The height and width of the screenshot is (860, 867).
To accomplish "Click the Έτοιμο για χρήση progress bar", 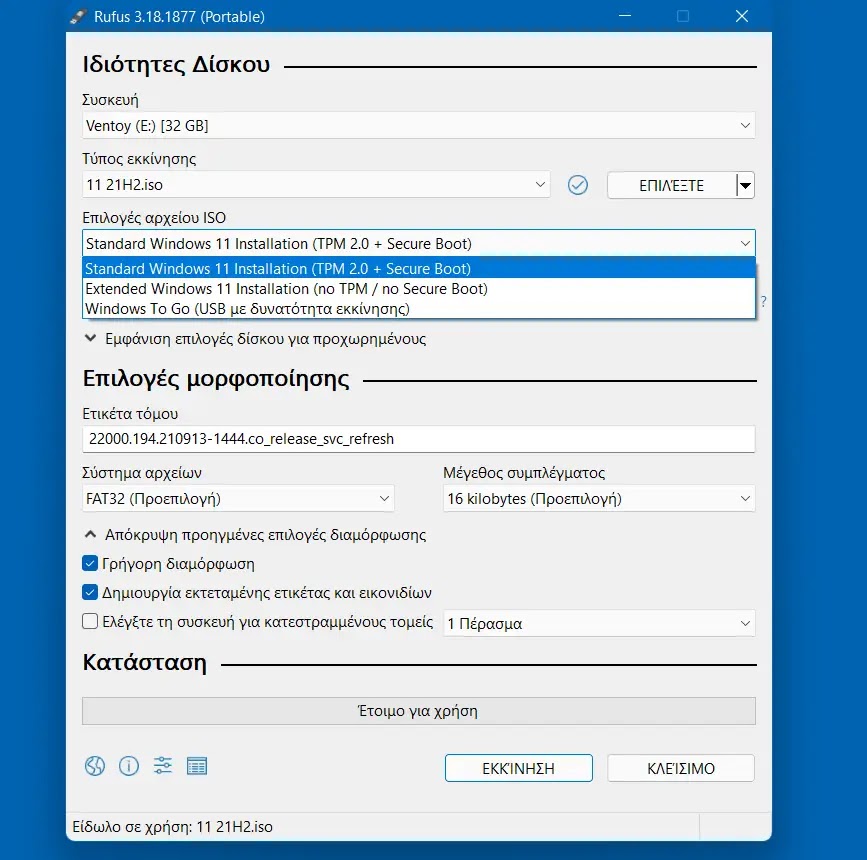I will (419, 711).
